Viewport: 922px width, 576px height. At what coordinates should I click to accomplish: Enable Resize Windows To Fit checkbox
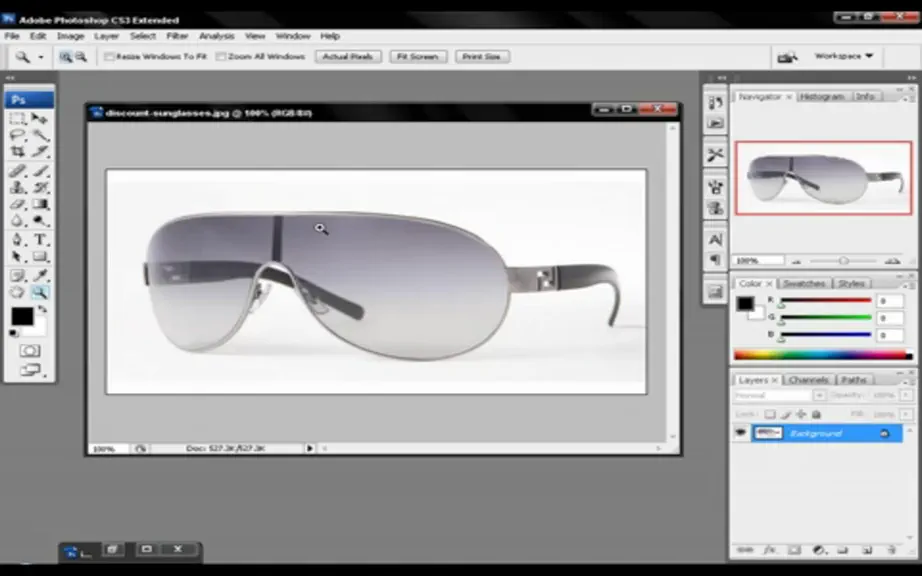(x=109, y=56)
